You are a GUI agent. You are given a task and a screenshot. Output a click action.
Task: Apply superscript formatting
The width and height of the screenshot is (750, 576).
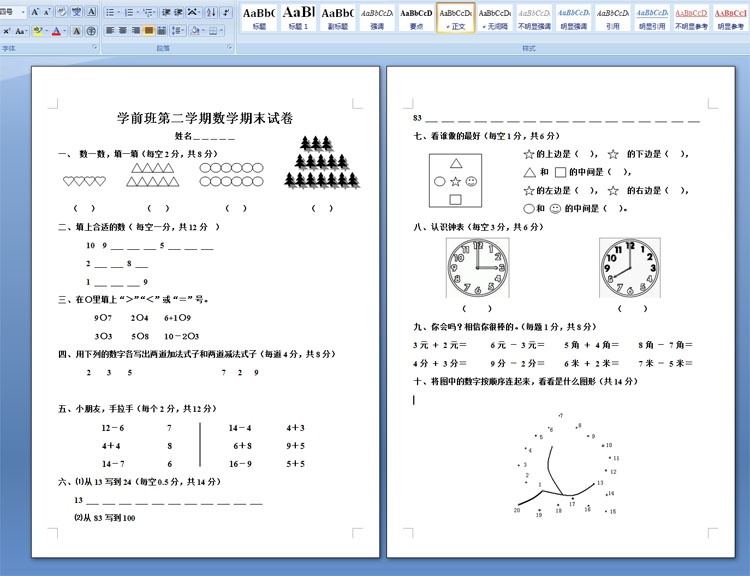[6, 31]
